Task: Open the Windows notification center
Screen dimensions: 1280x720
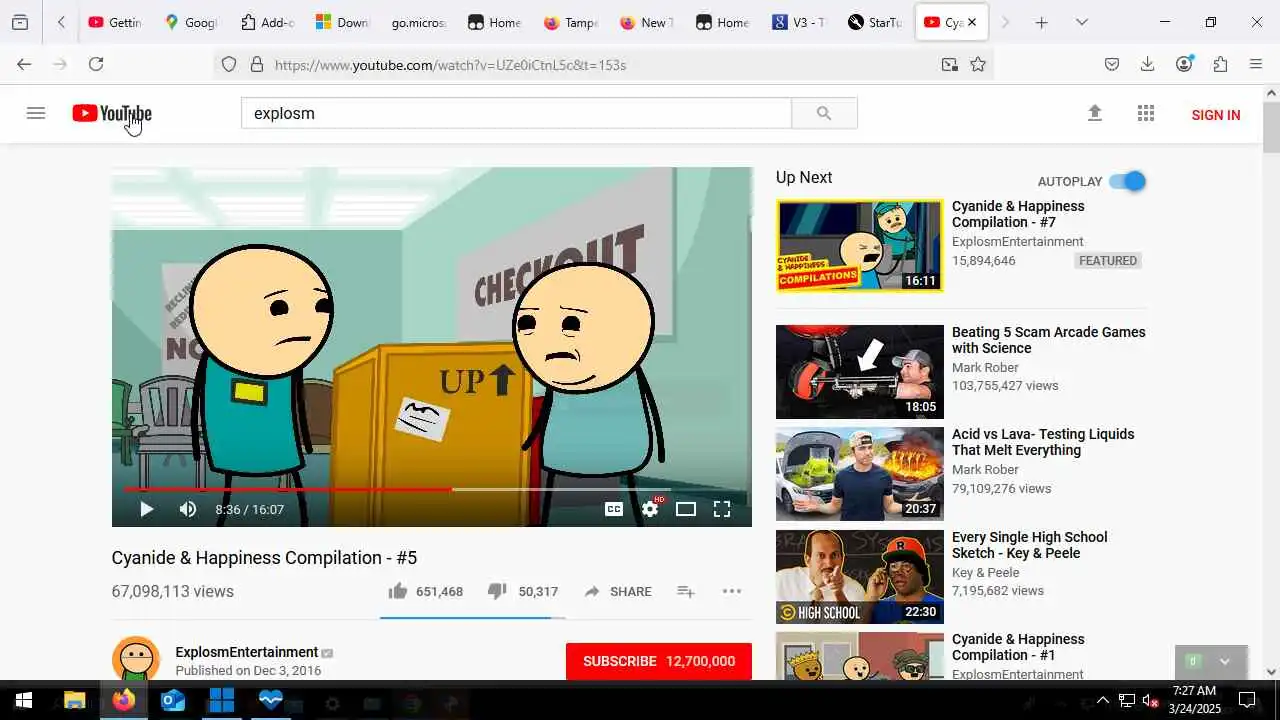Action: coord(1247,699)
